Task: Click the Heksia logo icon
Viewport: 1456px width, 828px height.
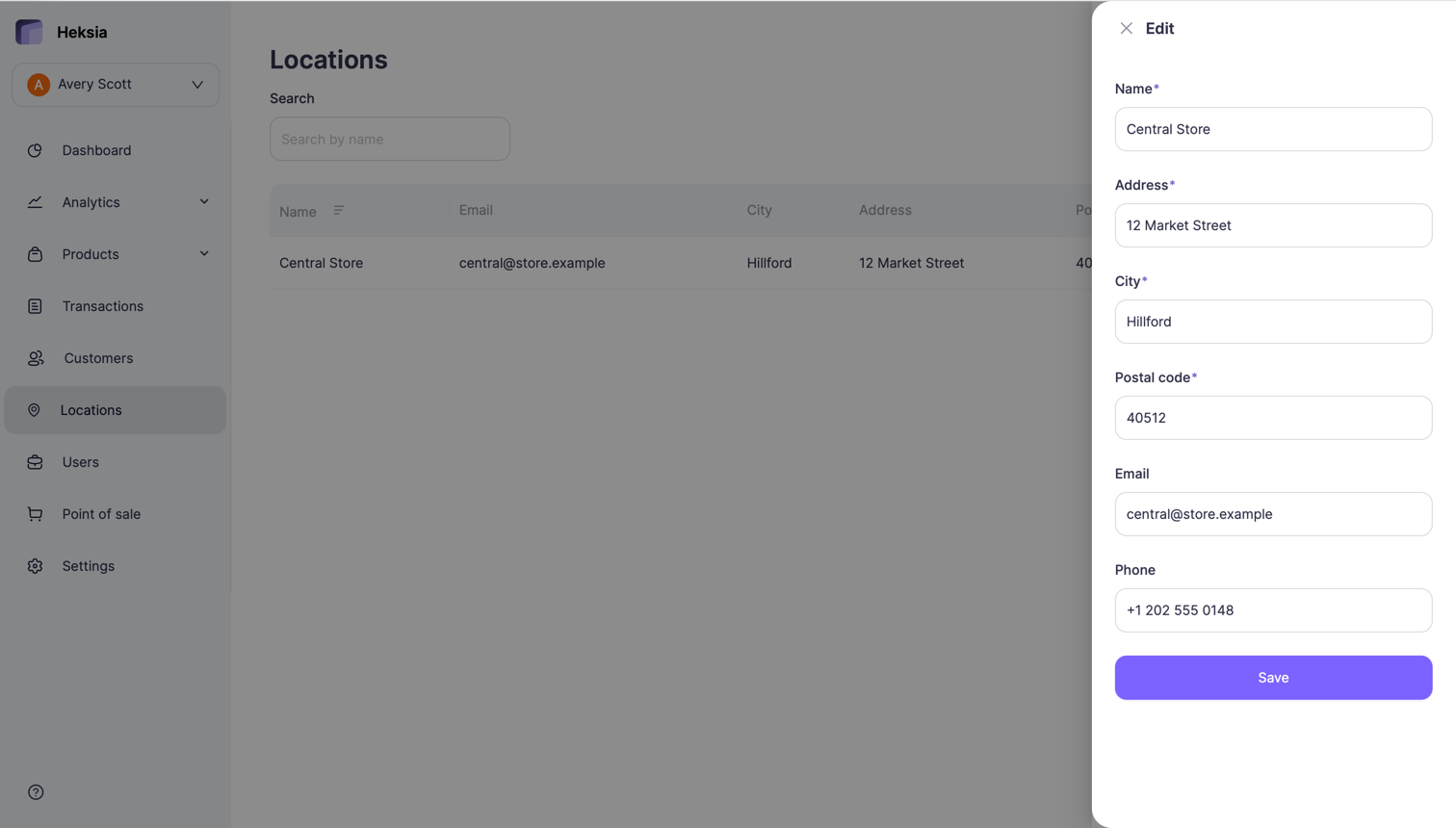Action: point(29,32)
